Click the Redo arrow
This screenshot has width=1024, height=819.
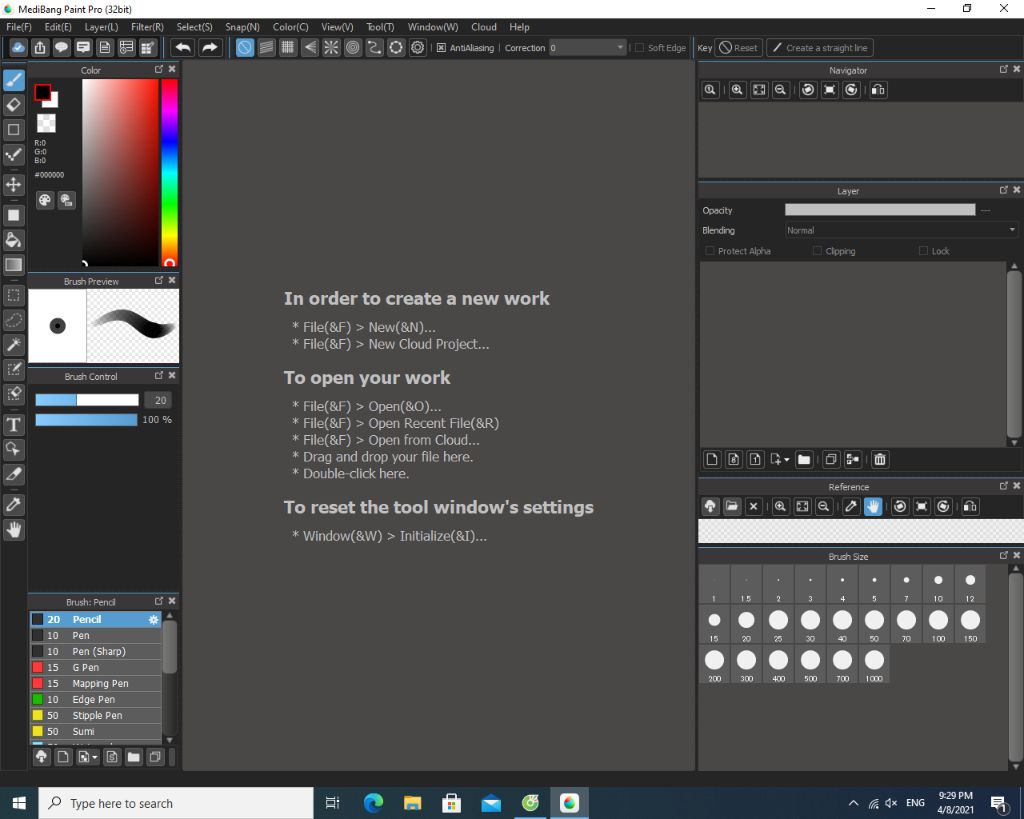click(209, 48)
